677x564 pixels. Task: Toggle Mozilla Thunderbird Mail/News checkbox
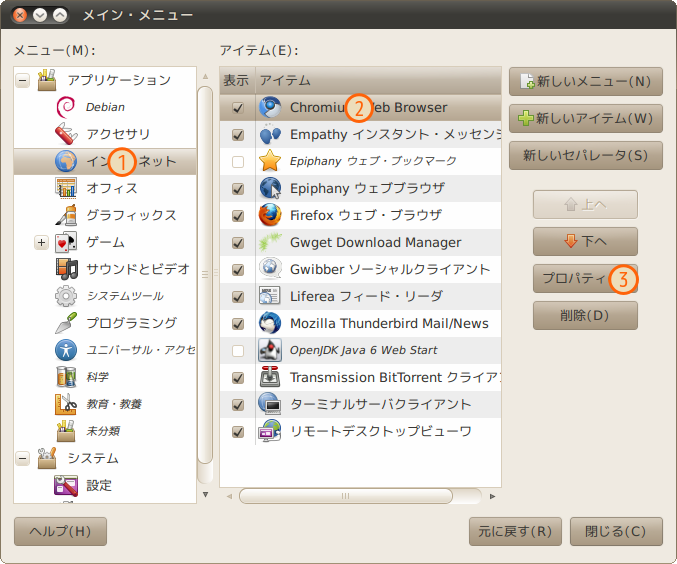(x=238, y=324)
